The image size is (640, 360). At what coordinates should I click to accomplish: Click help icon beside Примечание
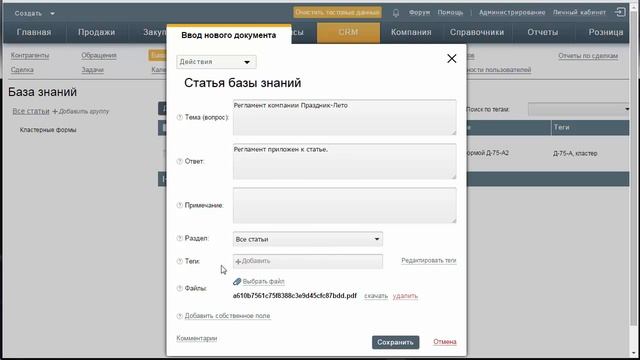tap(179, 205)
